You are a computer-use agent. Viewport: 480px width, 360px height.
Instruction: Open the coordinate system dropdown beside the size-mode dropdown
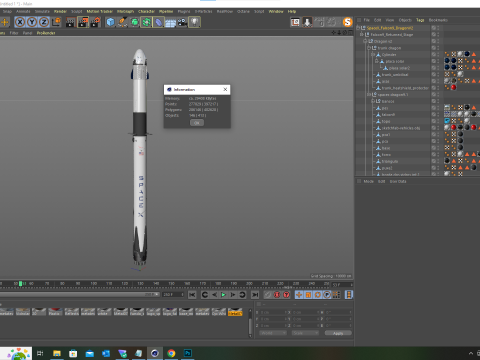[273, 333]
